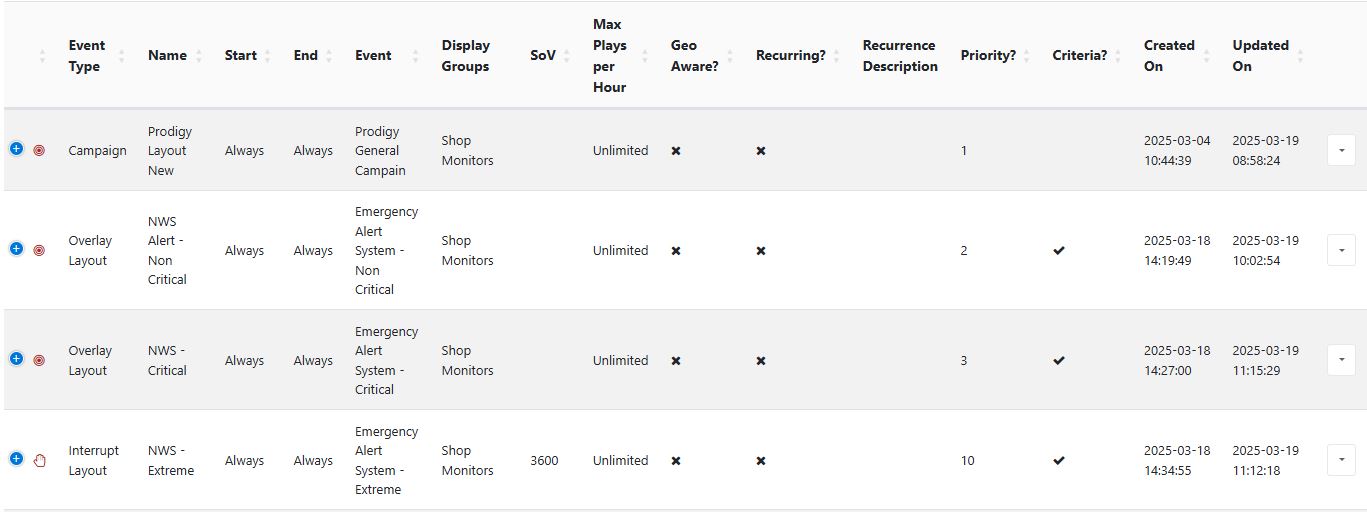Sort the table by SoV column
The height and width of the screenshot is (512, 1367).
click(x=550, y=56)
